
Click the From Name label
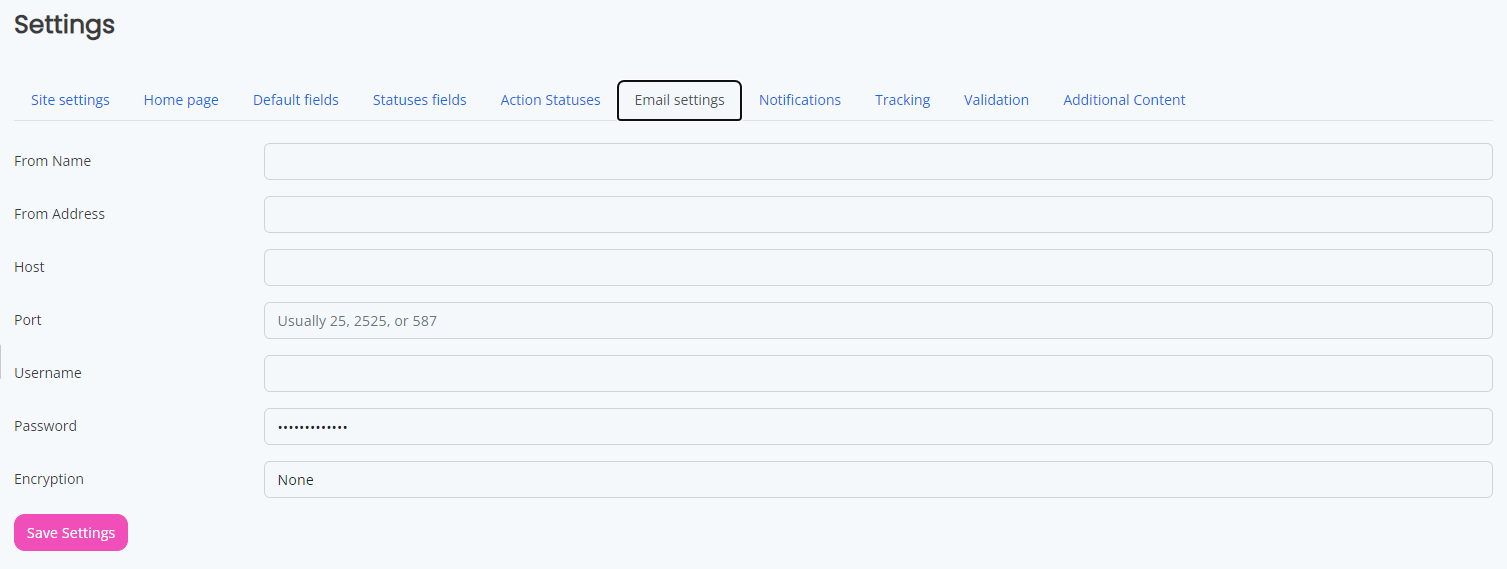click(x=53, y=161)
